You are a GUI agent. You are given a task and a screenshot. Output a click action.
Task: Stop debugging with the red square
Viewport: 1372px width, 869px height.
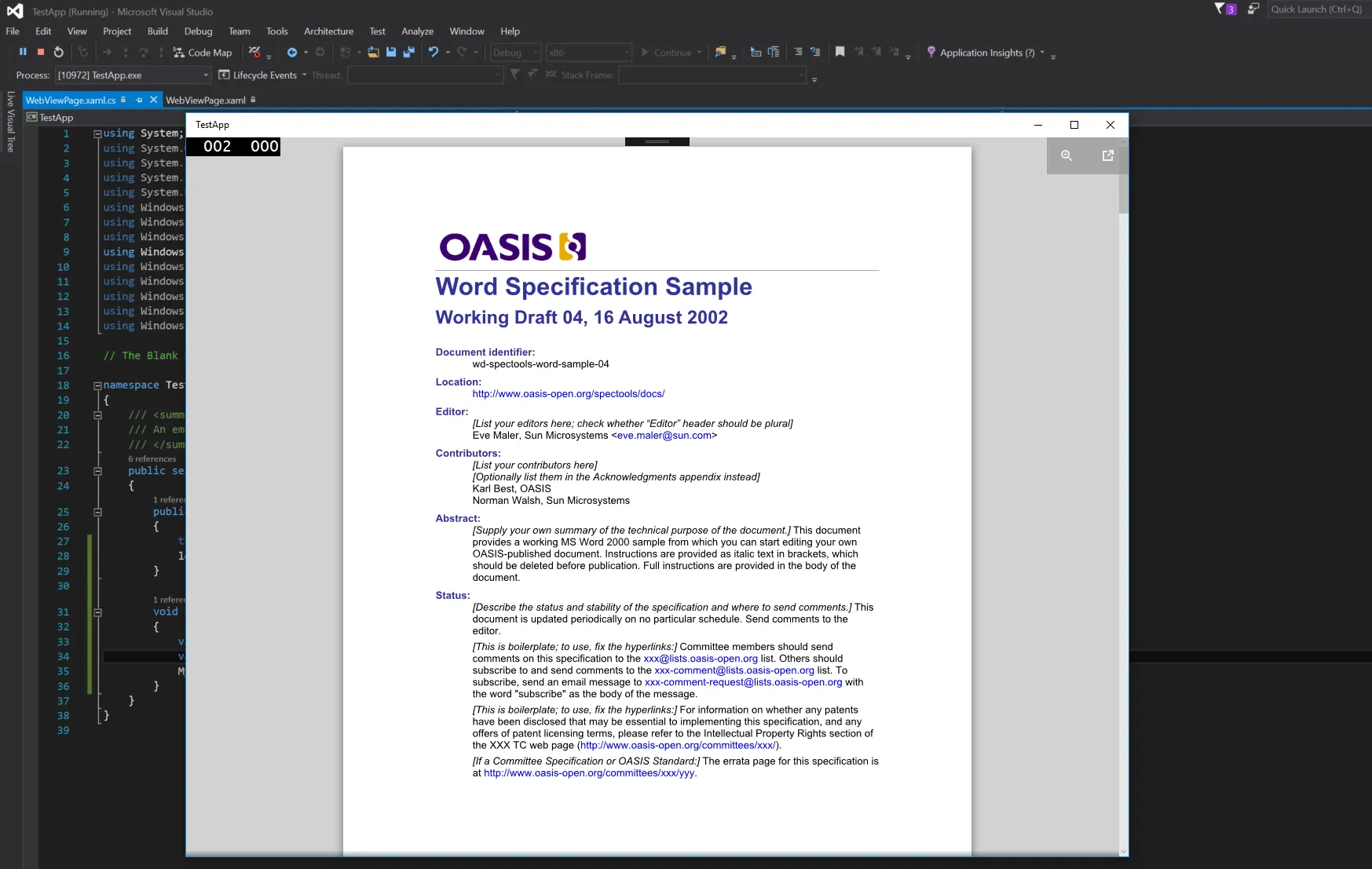click(x=41, y=52)
